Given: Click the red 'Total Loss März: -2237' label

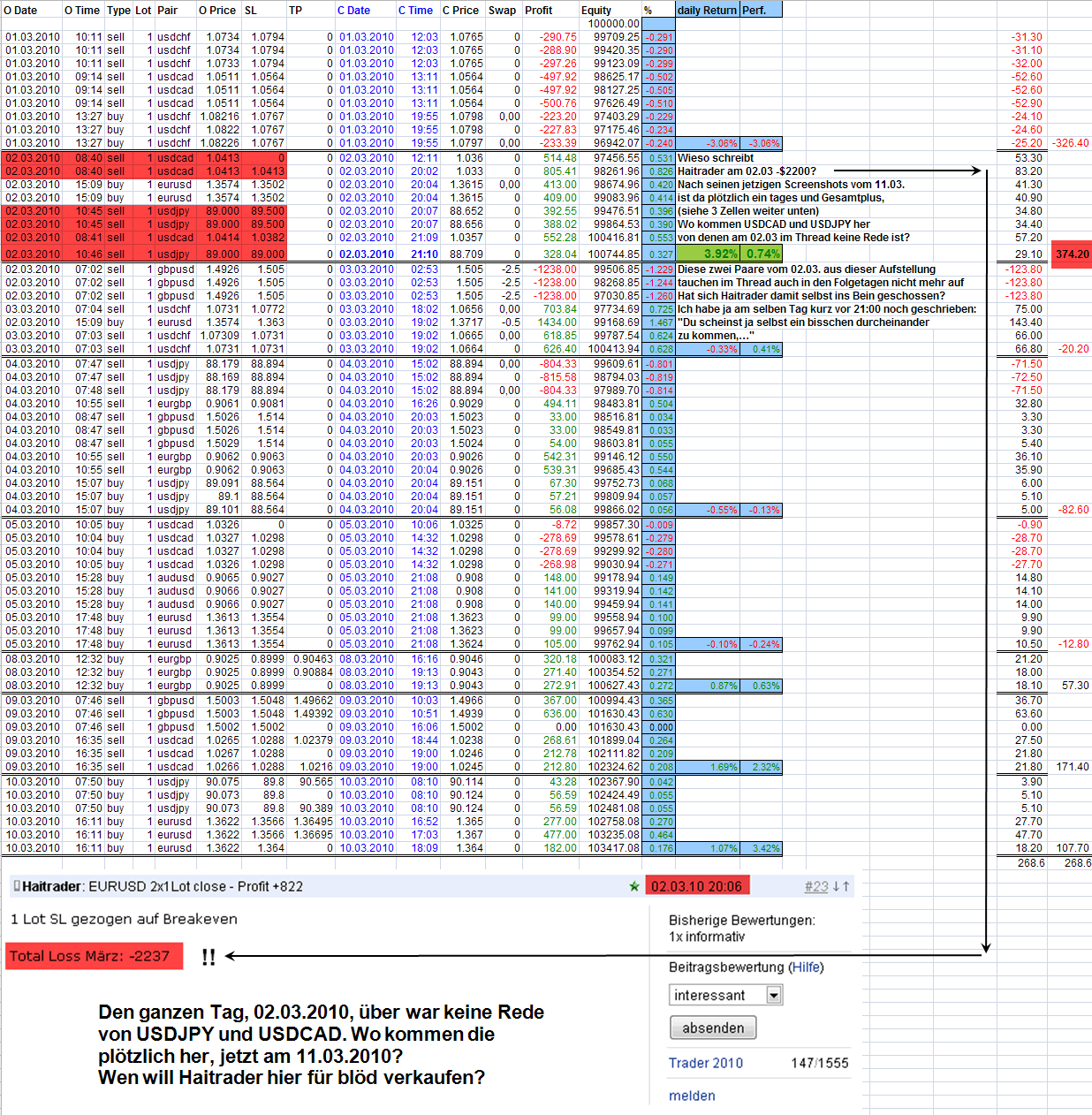Looking at the screenshot, I should [93, 956].
